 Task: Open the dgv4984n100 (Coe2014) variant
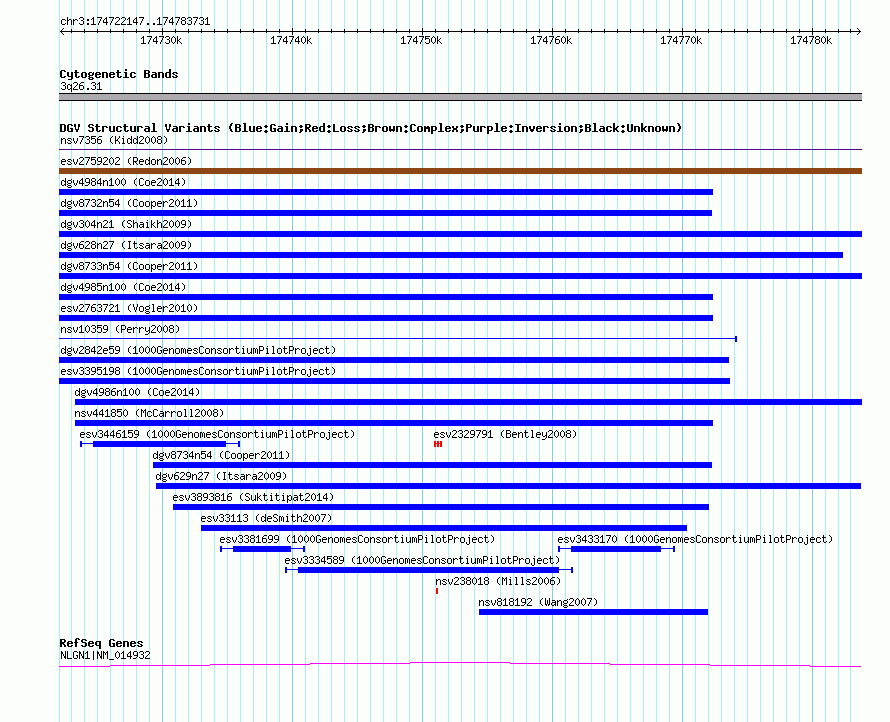pyautogui.click(x=123, y=182)
